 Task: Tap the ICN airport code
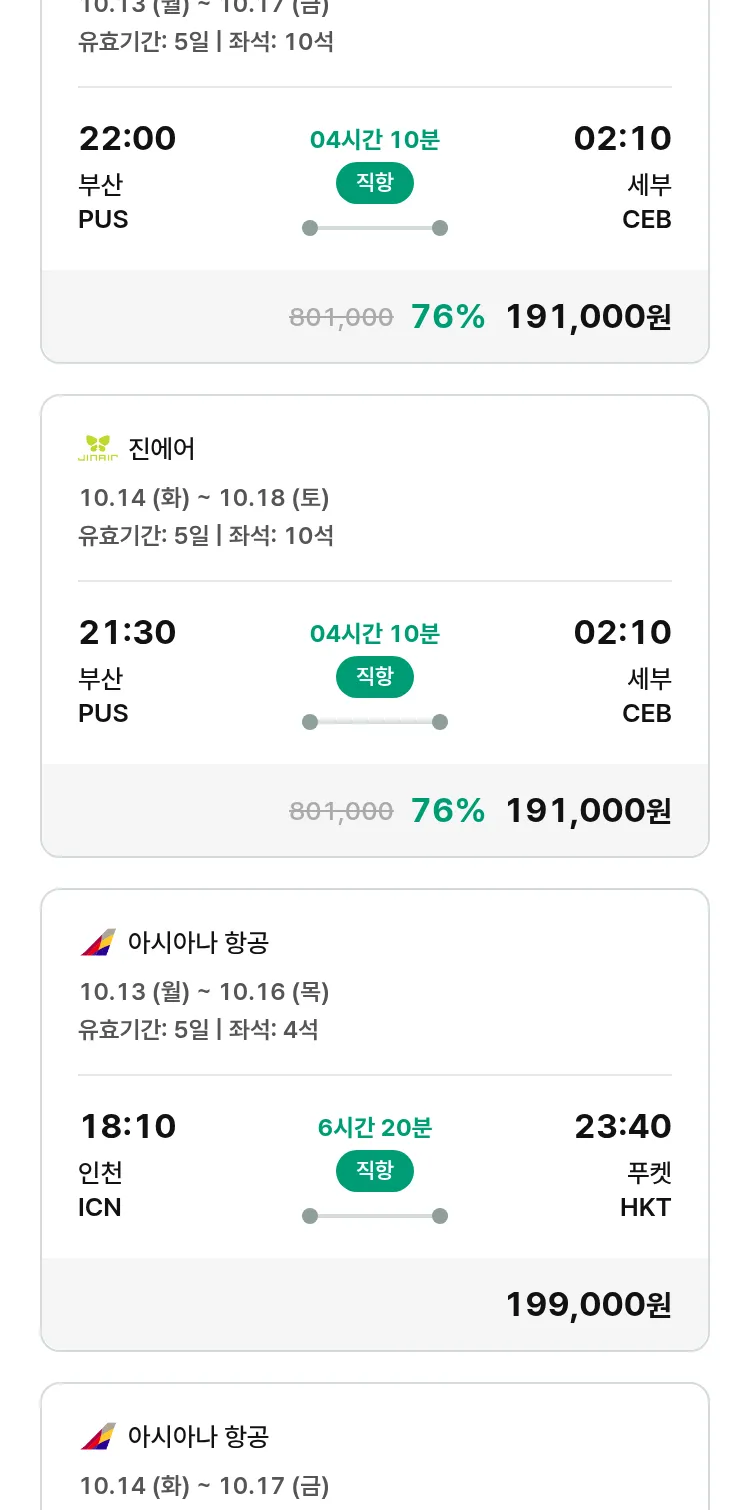click(x=100, y=1207)
